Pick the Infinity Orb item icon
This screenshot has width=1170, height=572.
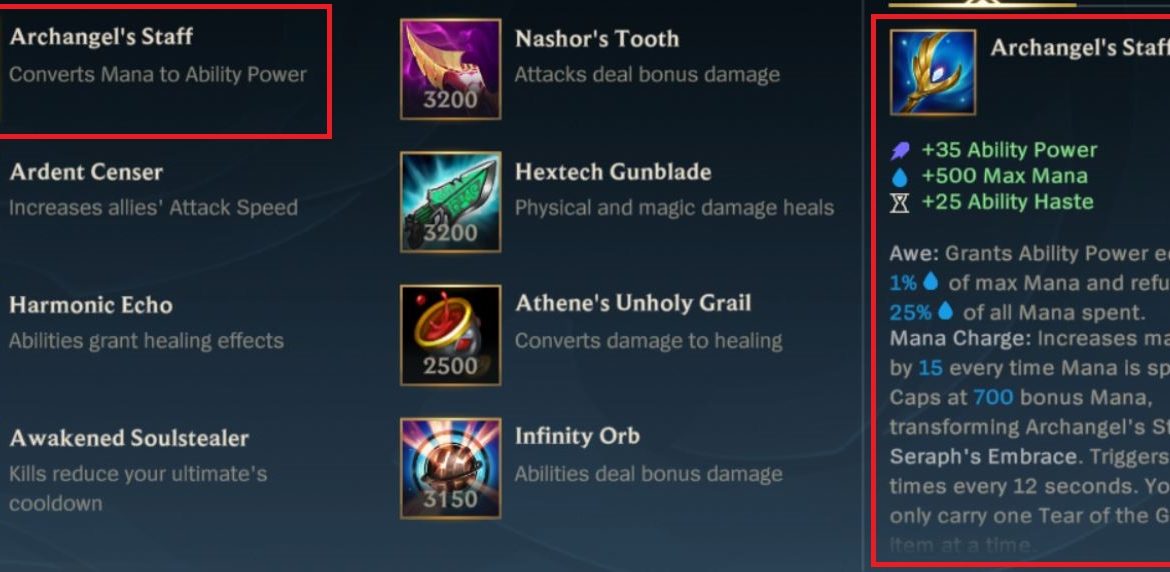pyautogui.click(x=451, y=468)
